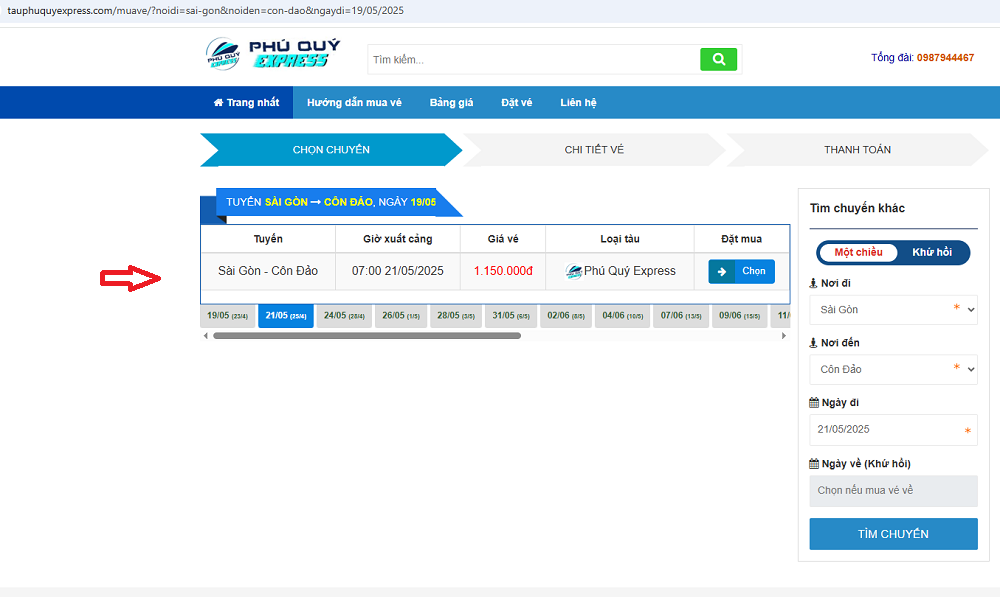Click the ship icon beside Phú Quý Express in the table
Screen dimensions: 1000x597
pos(573,271)
